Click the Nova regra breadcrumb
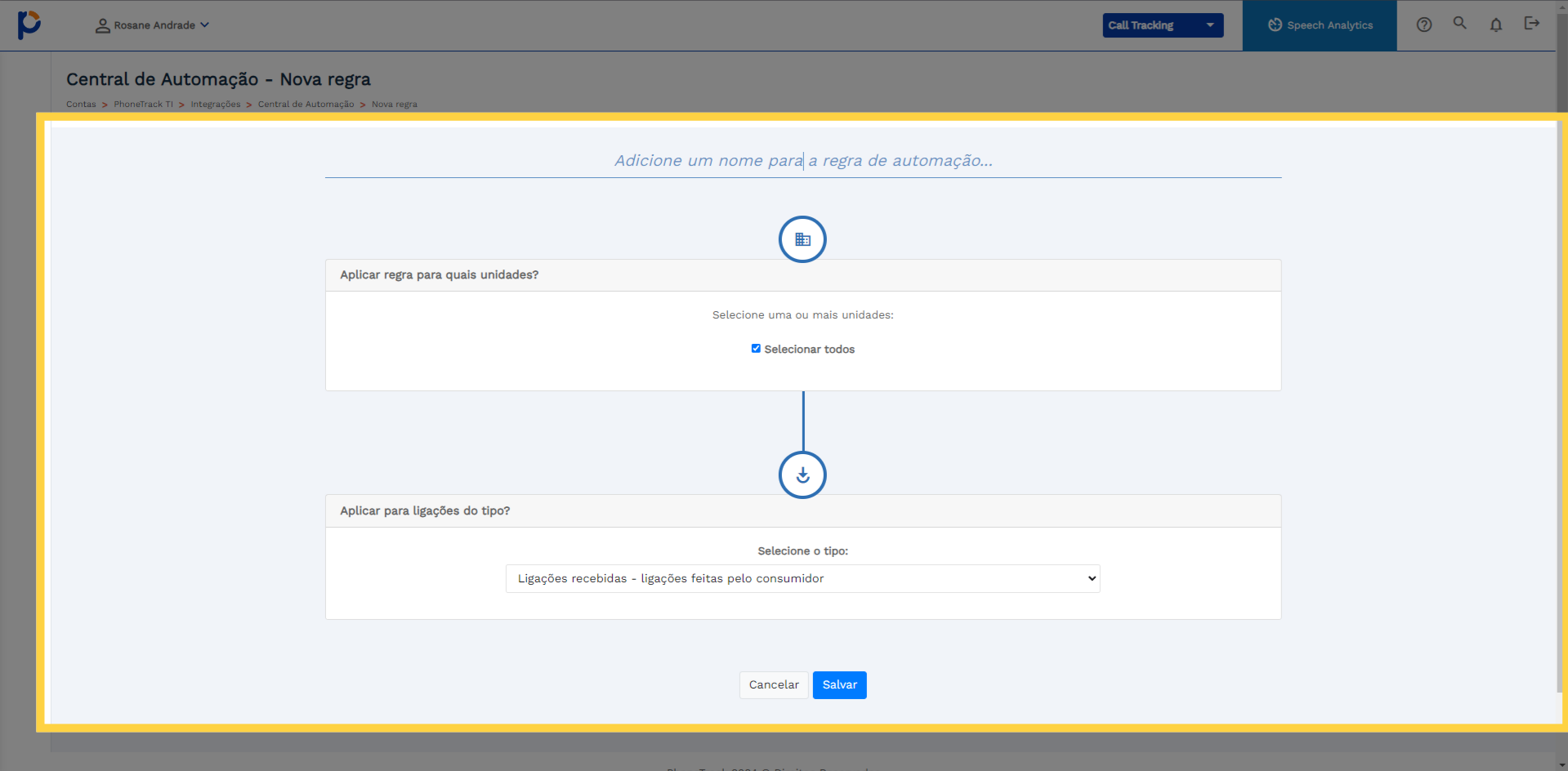 394,105
